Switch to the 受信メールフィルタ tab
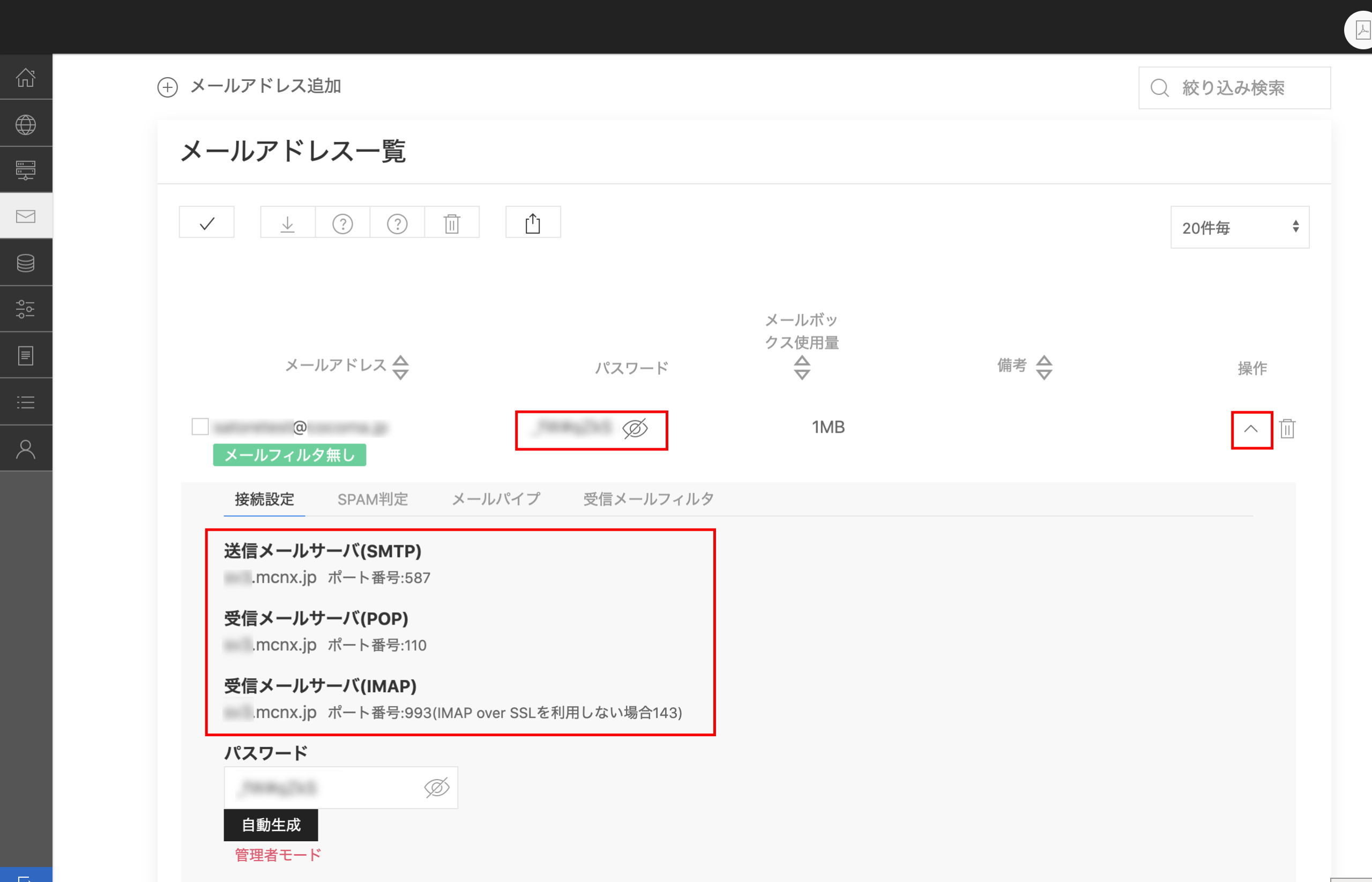The width and height of the screenshot is (1372, 882). coord(648,499)
